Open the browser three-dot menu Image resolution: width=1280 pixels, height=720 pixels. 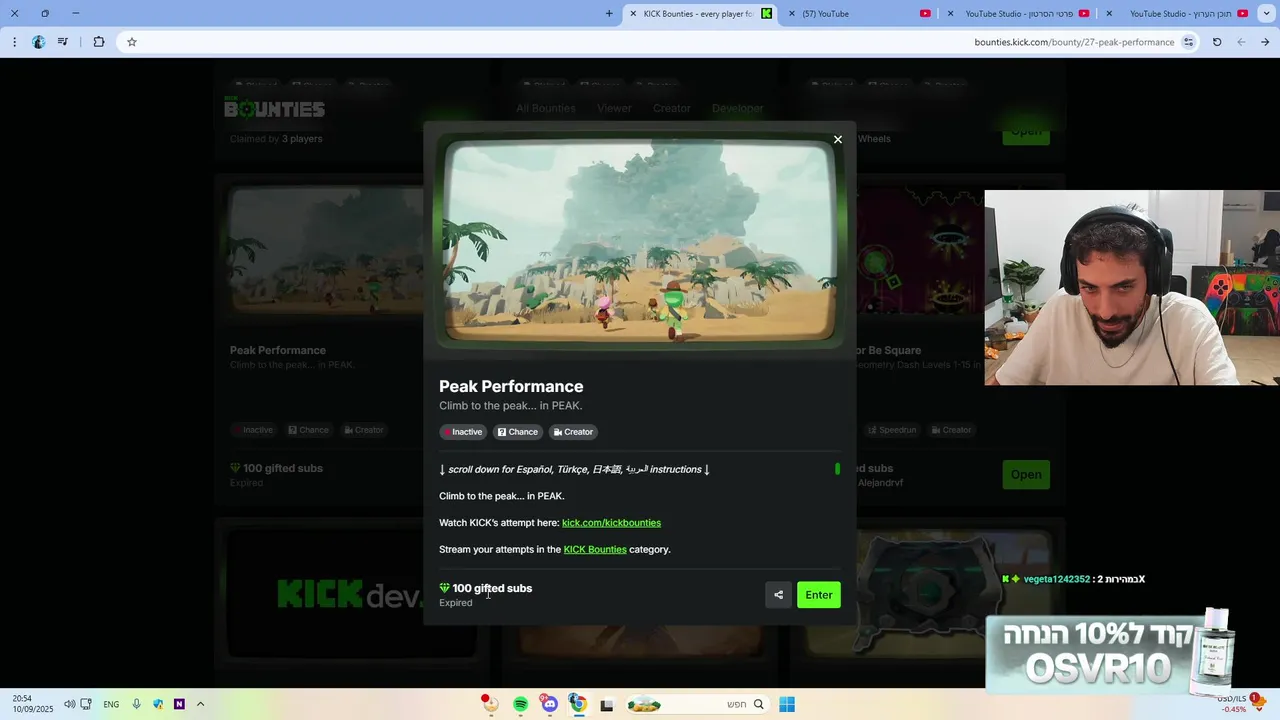(x=14, y=42)
